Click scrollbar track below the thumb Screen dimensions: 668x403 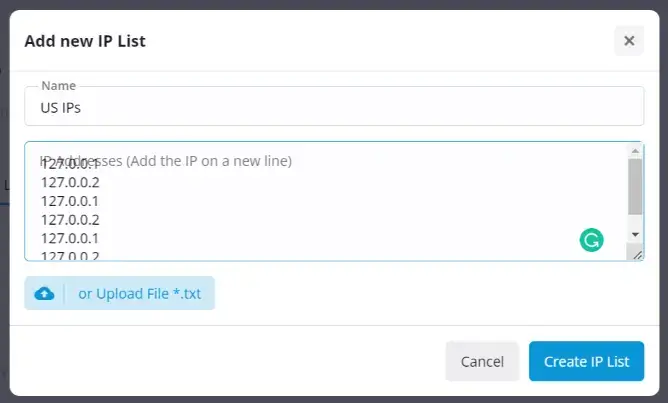click(635, 221)
